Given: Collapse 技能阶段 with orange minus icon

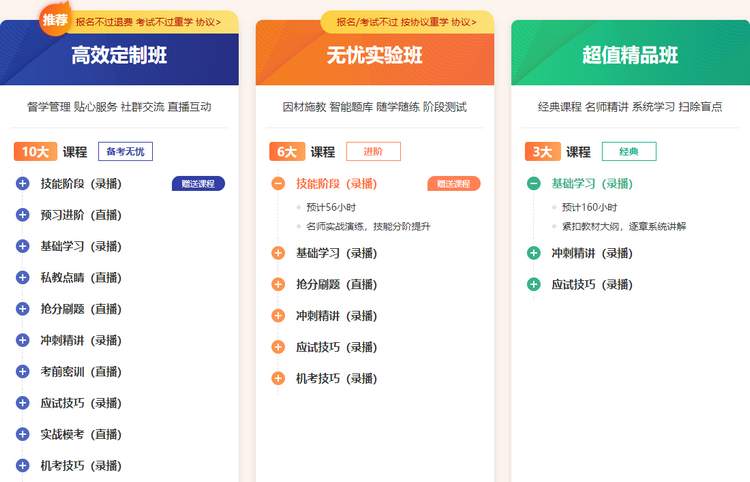Looking at the screenshot, I should tap(278, 184).
